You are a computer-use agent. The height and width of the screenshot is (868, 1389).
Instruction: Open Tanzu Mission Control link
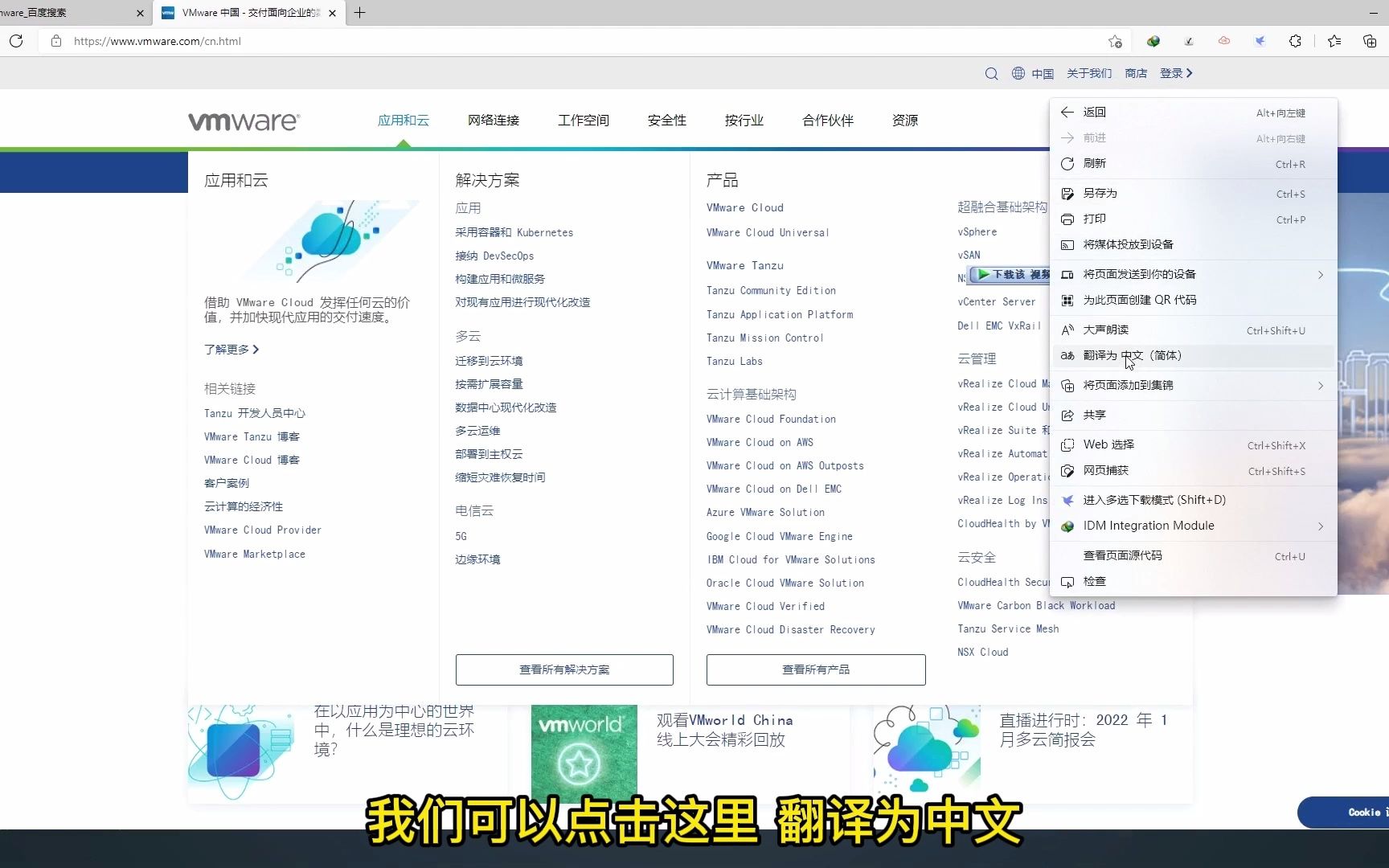coord(765,338)
